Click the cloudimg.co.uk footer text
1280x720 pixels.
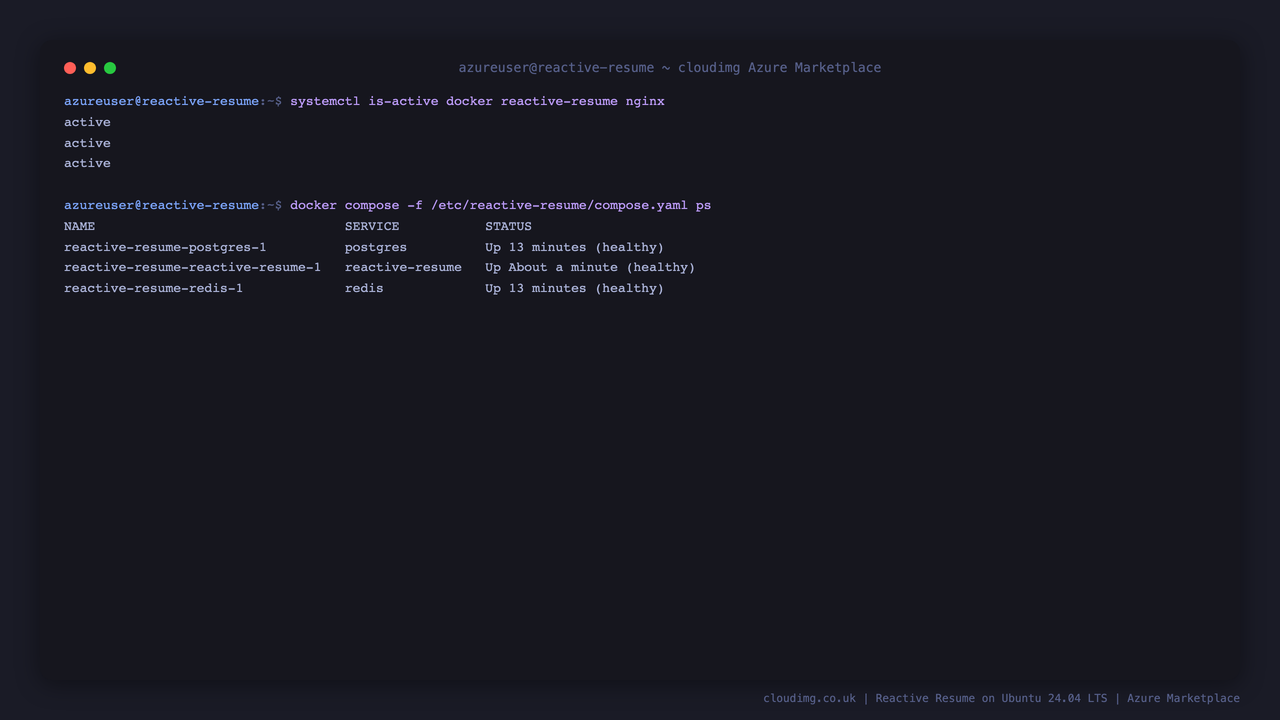point(1001,698)
